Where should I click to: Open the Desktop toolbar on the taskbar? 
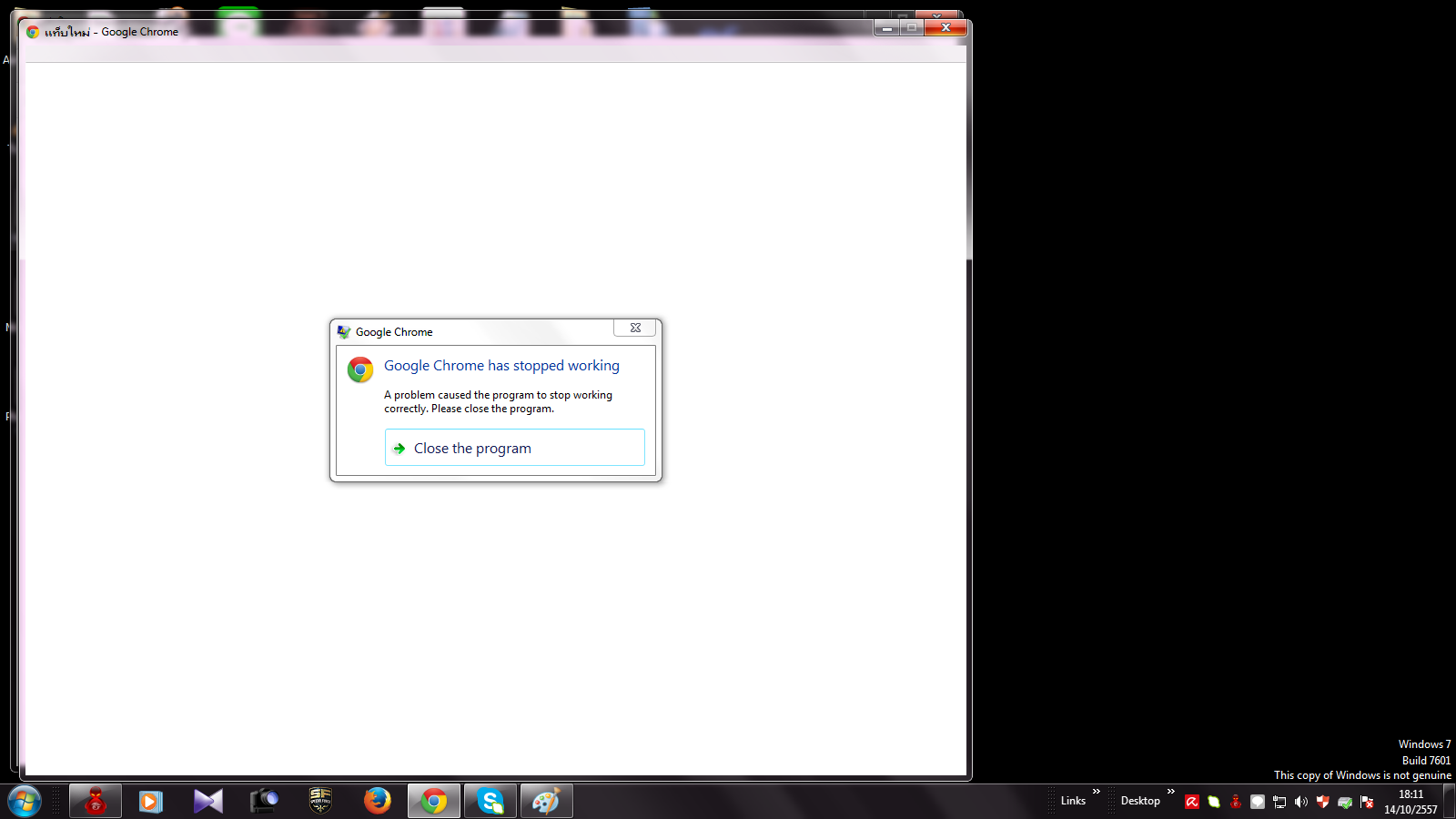1140,801
